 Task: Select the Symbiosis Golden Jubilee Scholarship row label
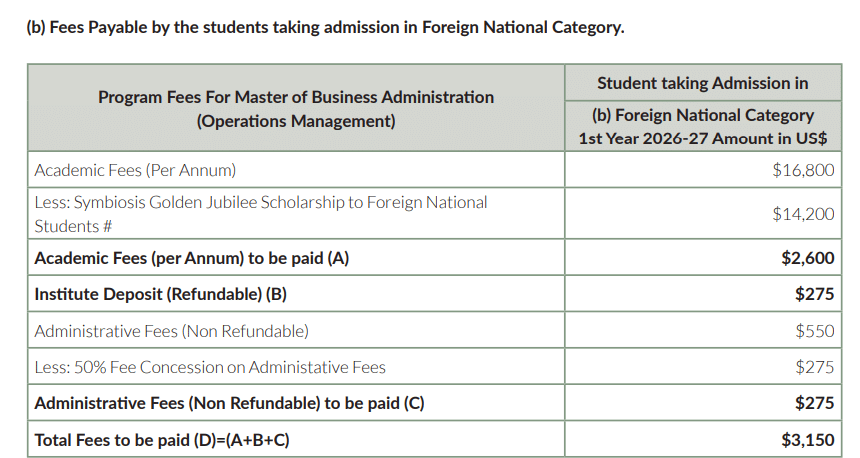[x=261, y=213]
